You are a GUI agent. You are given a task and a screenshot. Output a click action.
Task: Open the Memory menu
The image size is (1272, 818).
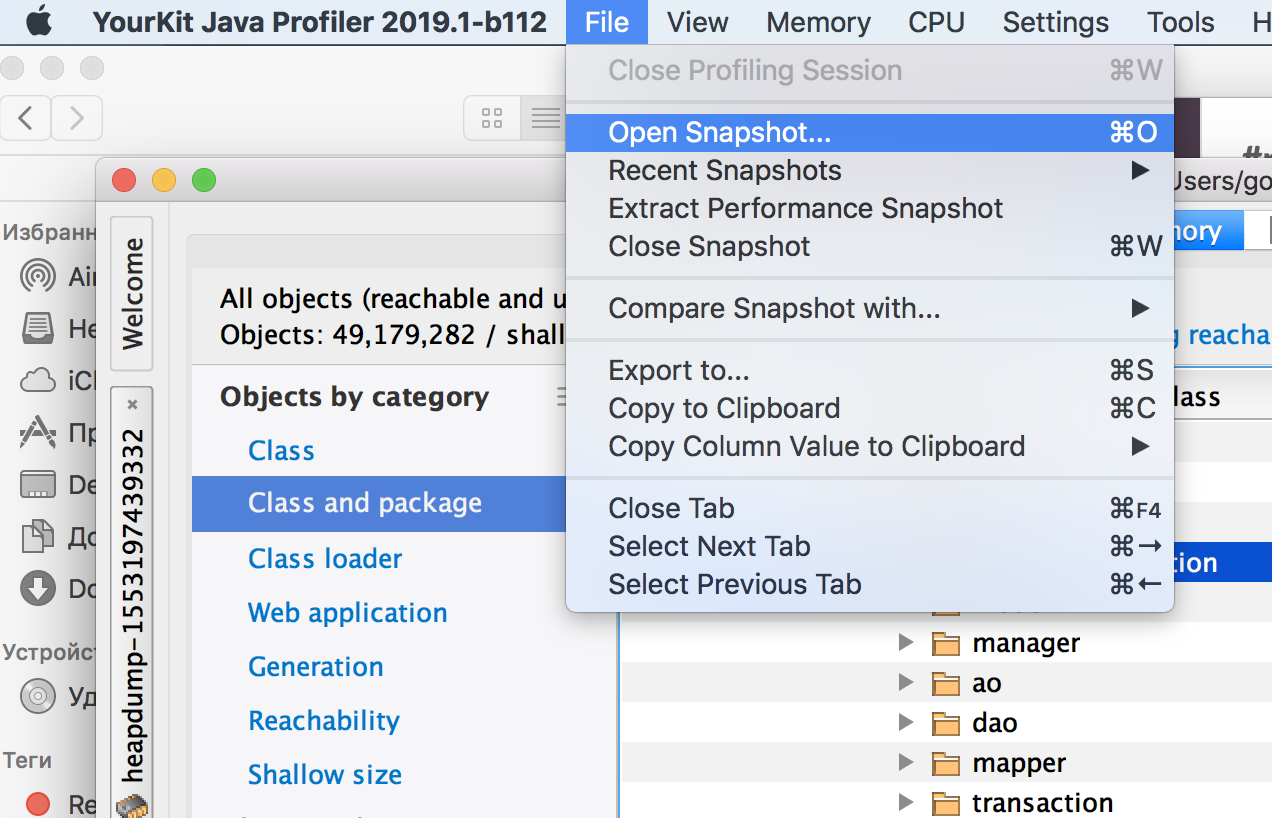pos(818,22)
